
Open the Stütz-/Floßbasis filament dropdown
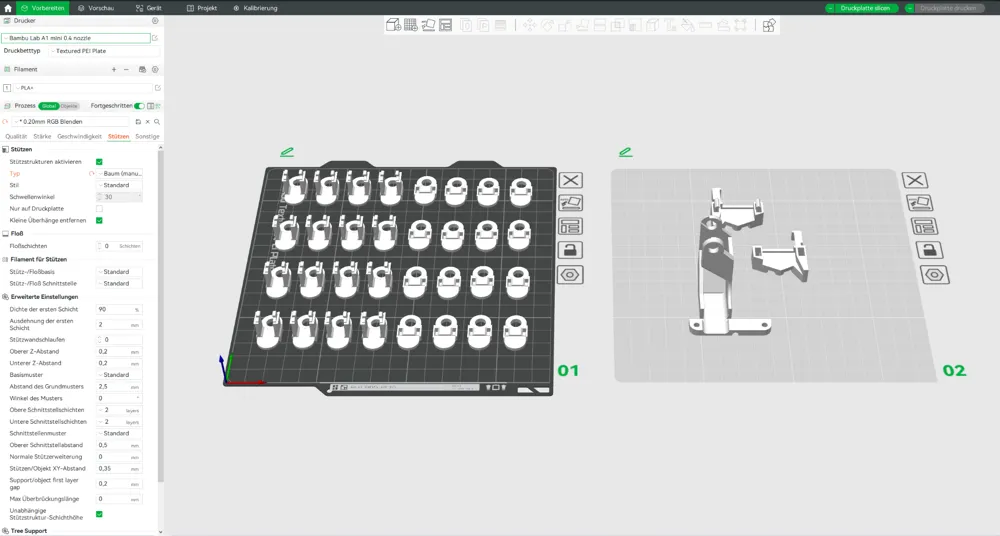(x=120, y=272)
